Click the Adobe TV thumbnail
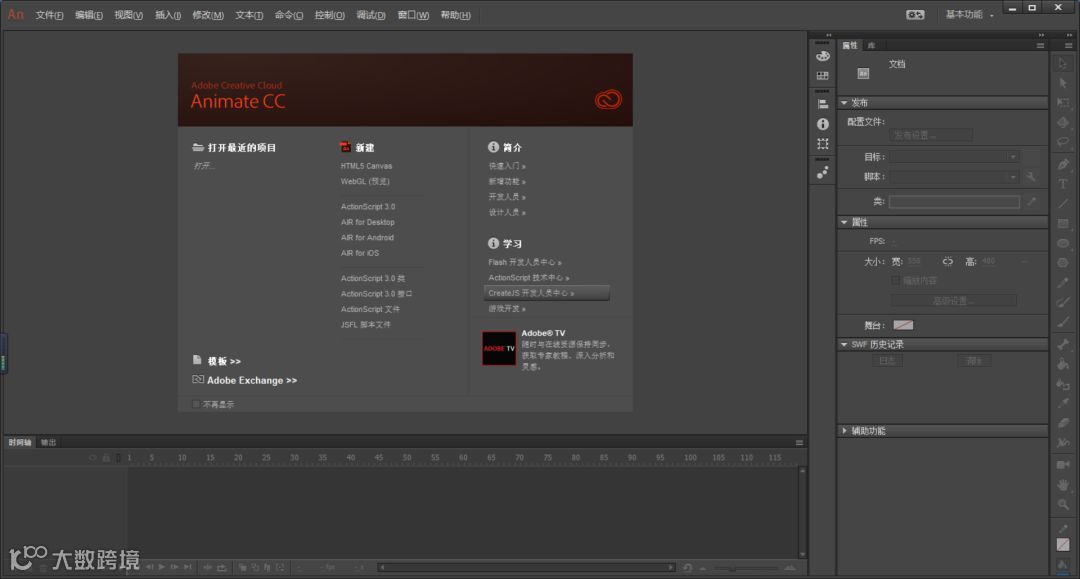This screenshot has height=579, width=1080. pyautogui.click(x=499, y=348)
